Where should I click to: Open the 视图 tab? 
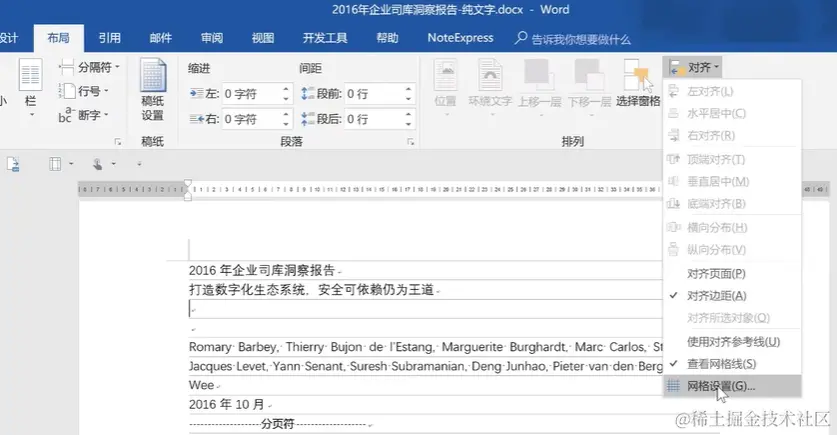click(x=263, y=38)
